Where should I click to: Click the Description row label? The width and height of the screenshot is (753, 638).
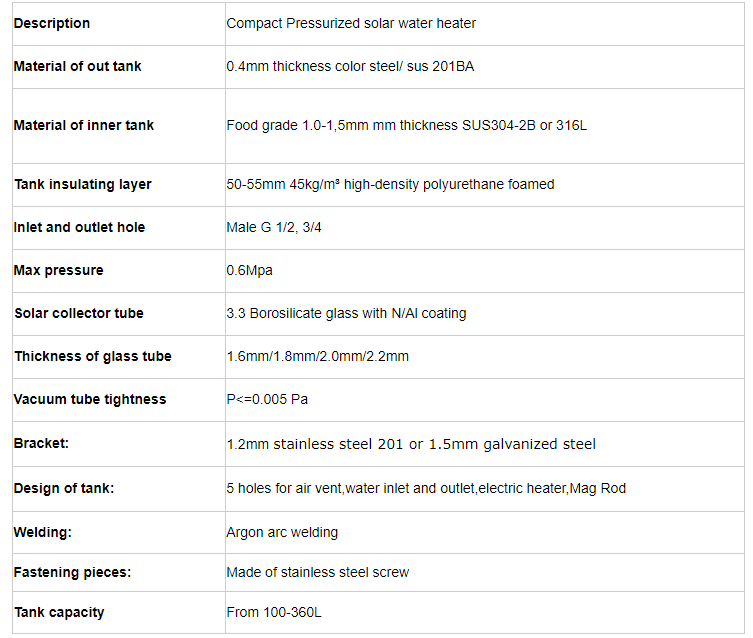pyautogui.click(x=52, y=24)
